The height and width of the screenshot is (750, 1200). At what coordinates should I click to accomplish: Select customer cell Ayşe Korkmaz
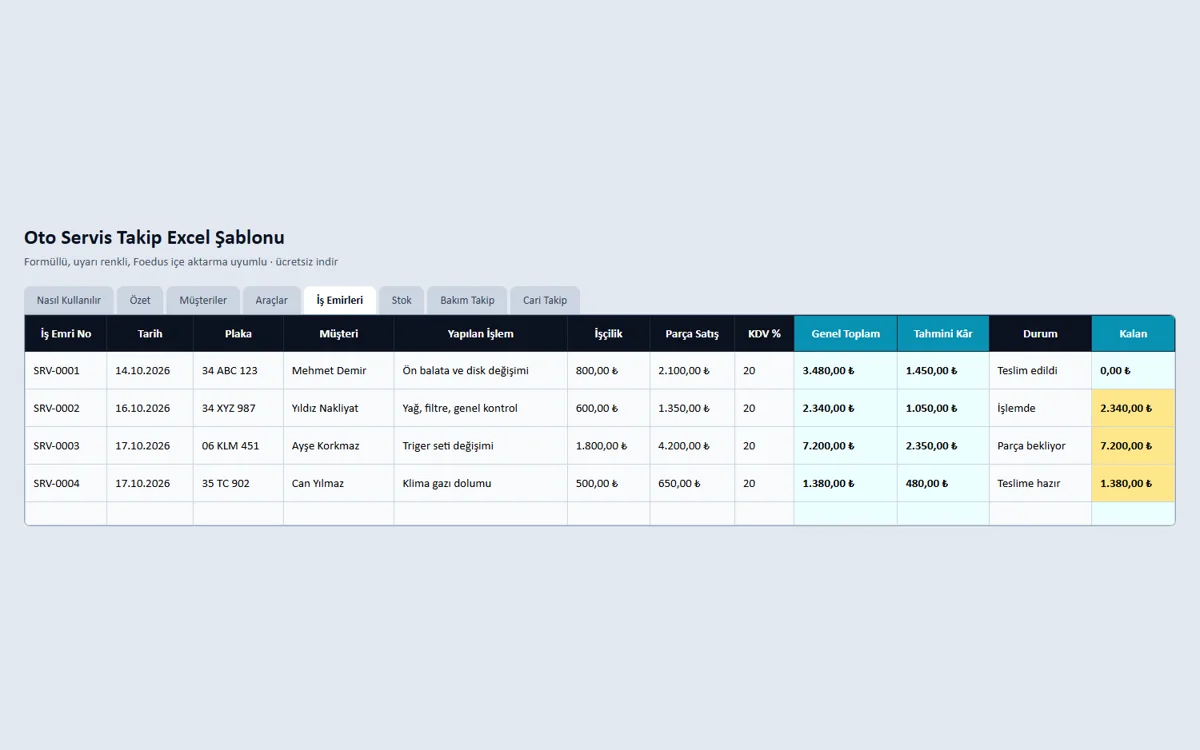pyautogui.click(x=339, y=446)
